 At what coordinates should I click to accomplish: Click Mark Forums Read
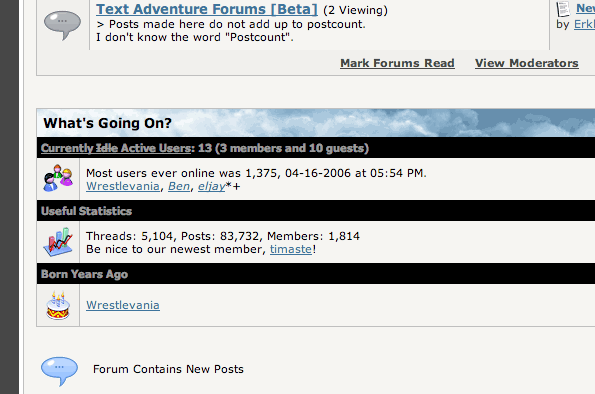click(397, 63)
